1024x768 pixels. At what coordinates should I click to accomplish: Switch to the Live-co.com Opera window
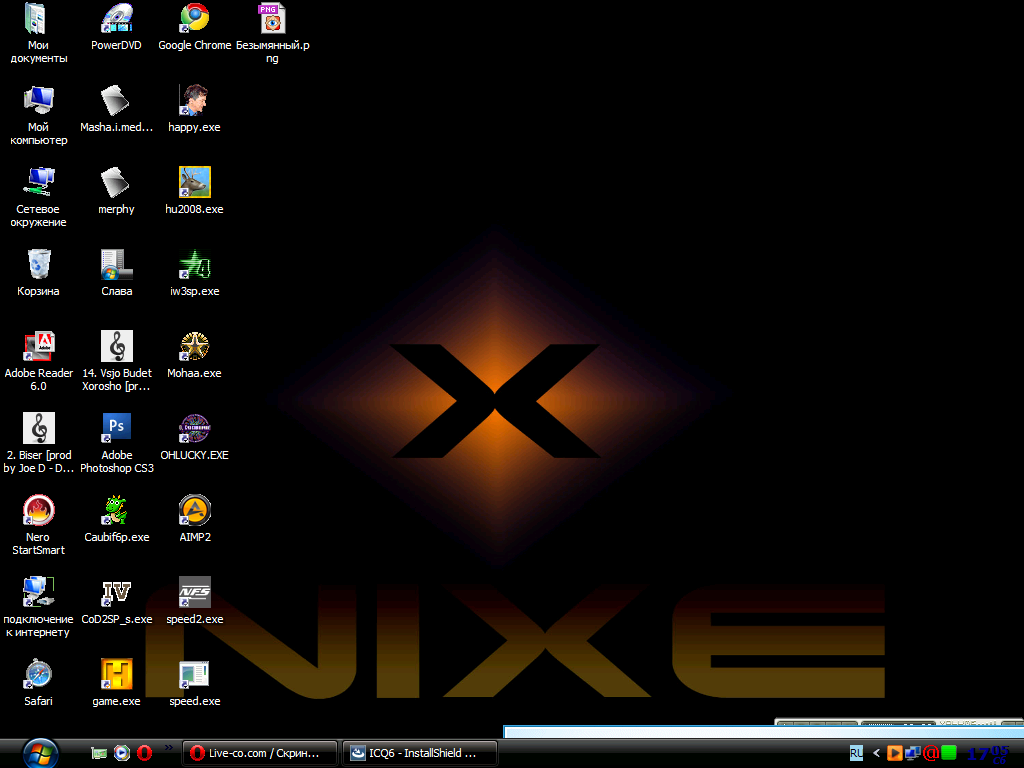click(x=260, y=753)
